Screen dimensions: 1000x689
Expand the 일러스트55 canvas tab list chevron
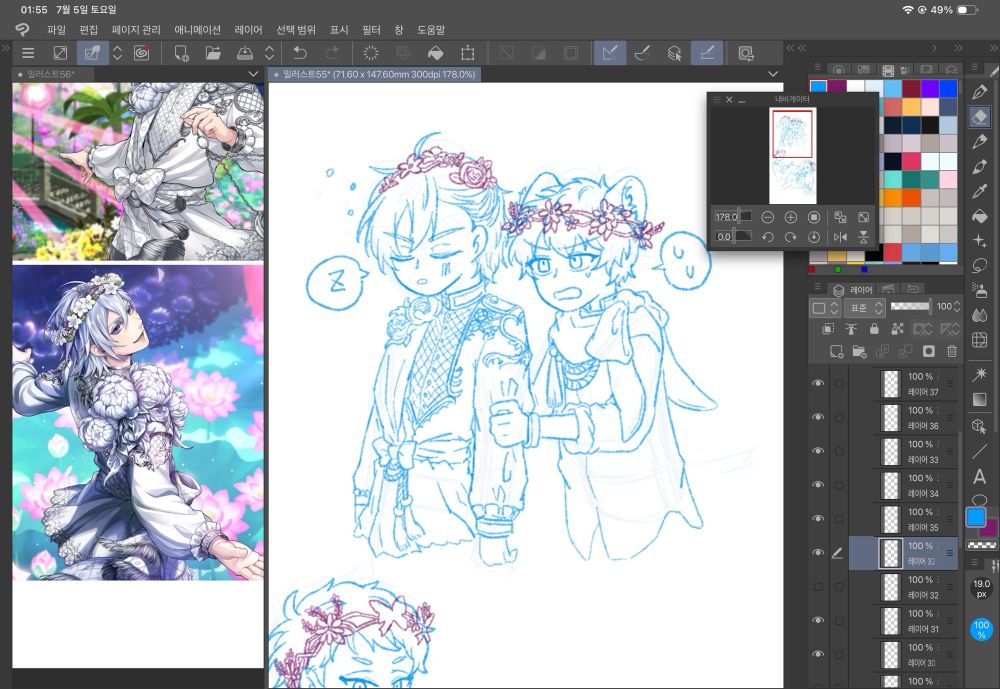click(x=773, y=75)
